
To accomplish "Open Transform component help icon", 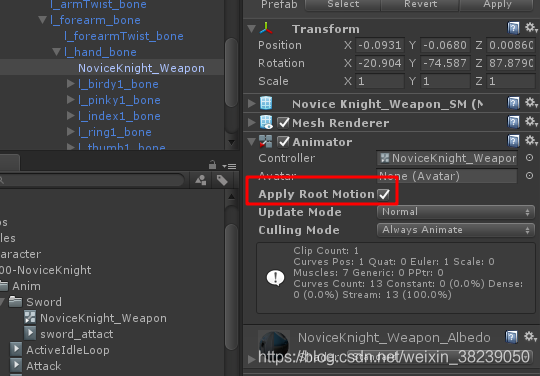I will point(513,28).
